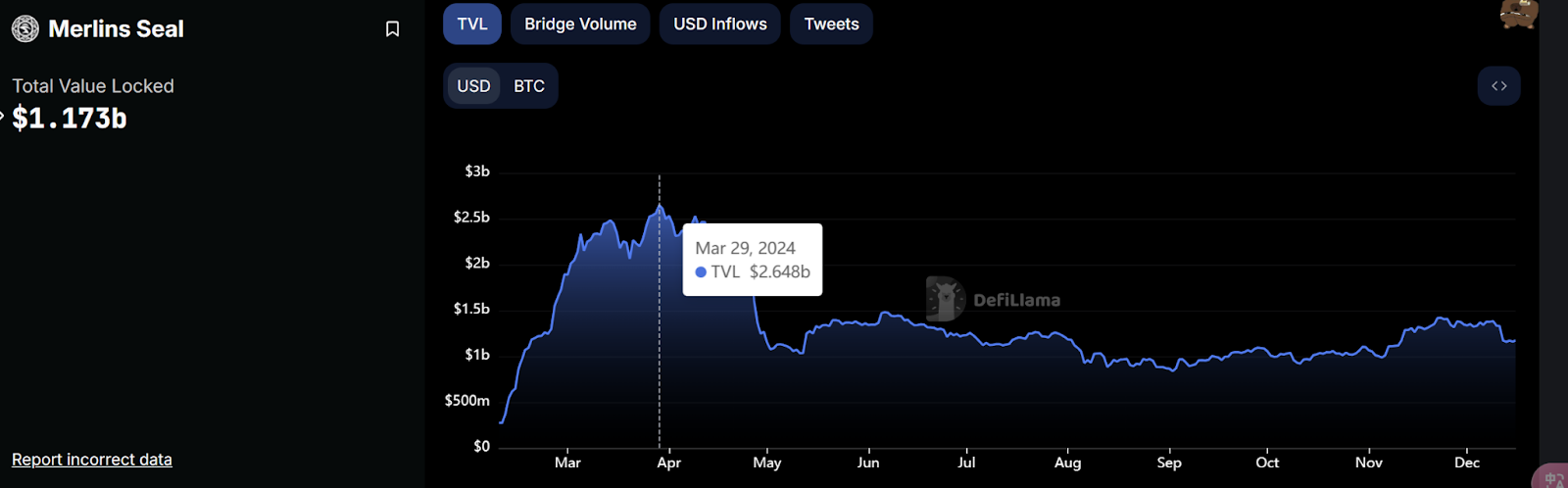Open the embed chart code icon
The width and height of the screenshot is (1568, 488).
(x=1498, y=86)
